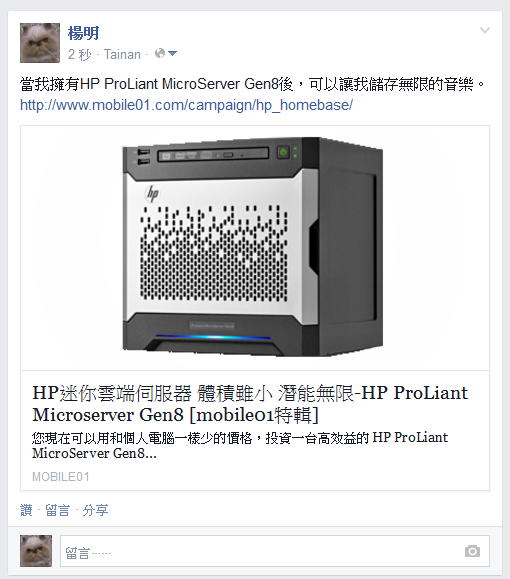This screenshot has width=510, height=579.
Task: Click the 分享 share link
Action: coord(95,510)
